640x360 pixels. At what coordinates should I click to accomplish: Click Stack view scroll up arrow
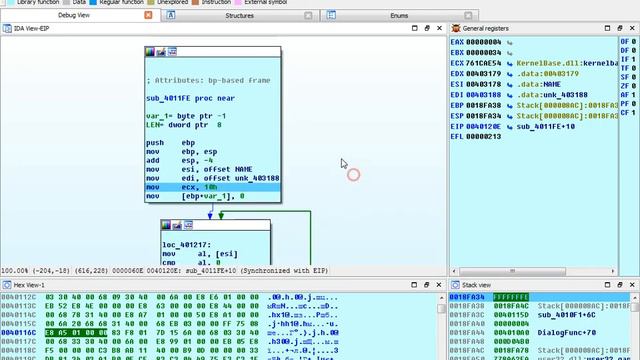tap(635, 298)
